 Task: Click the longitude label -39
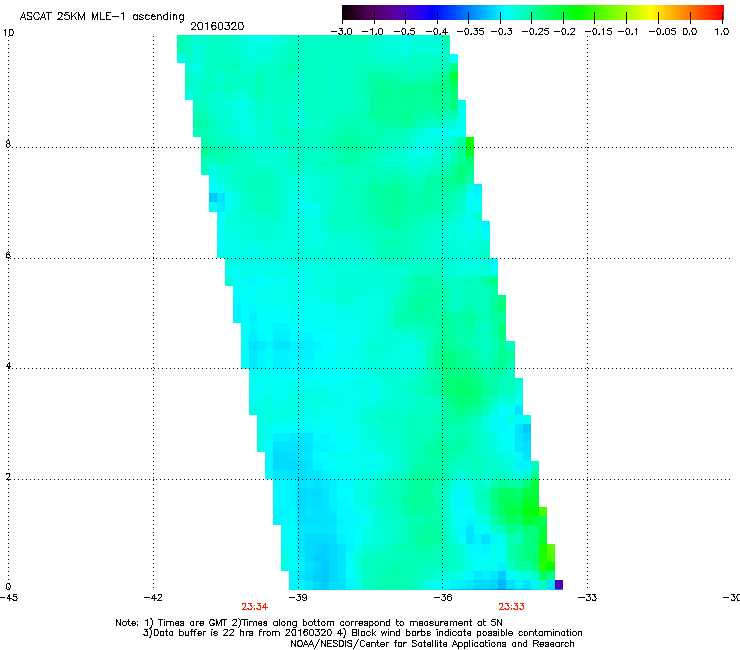298,598
